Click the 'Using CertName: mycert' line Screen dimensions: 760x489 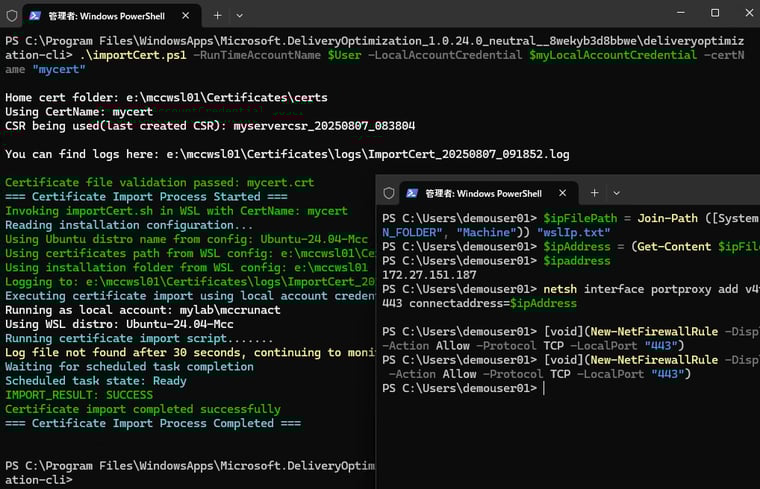(79, 111)
